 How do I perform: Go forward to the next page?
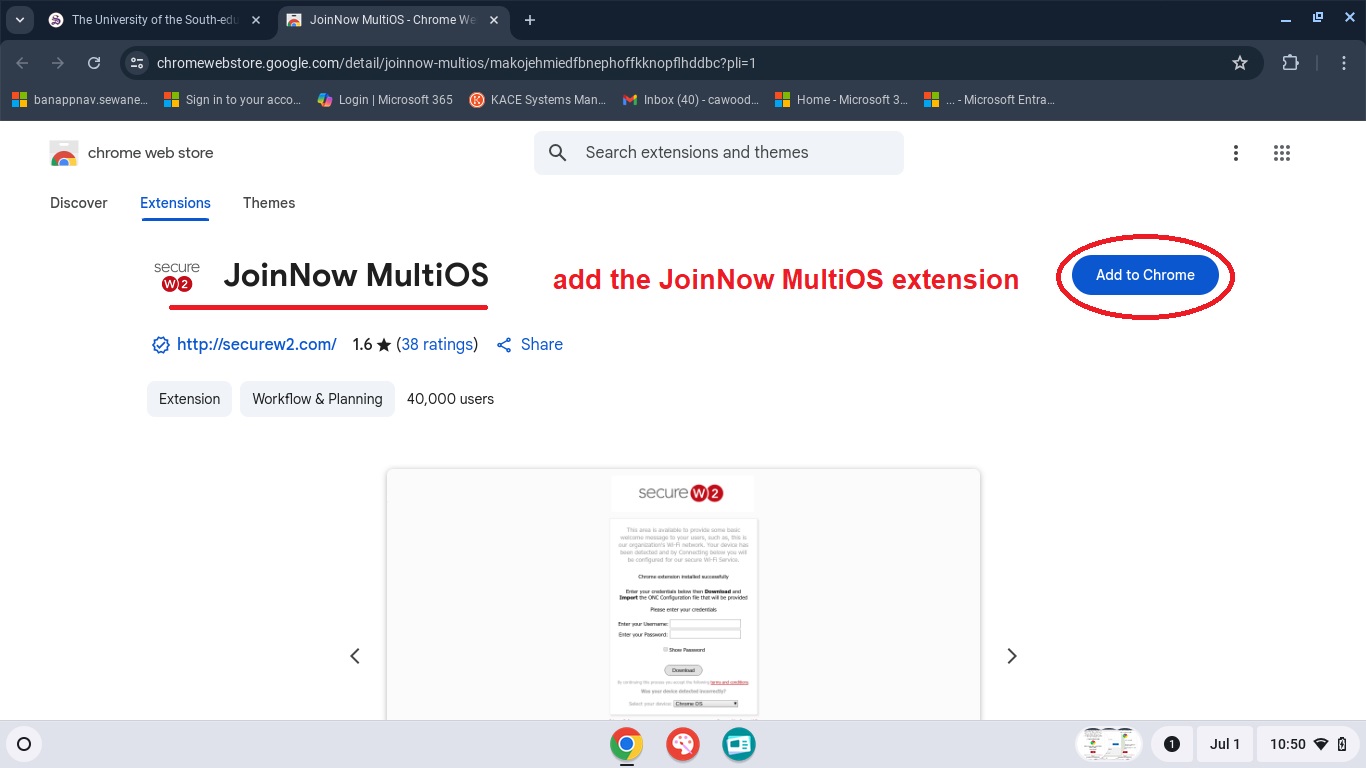tap(58, 63)
